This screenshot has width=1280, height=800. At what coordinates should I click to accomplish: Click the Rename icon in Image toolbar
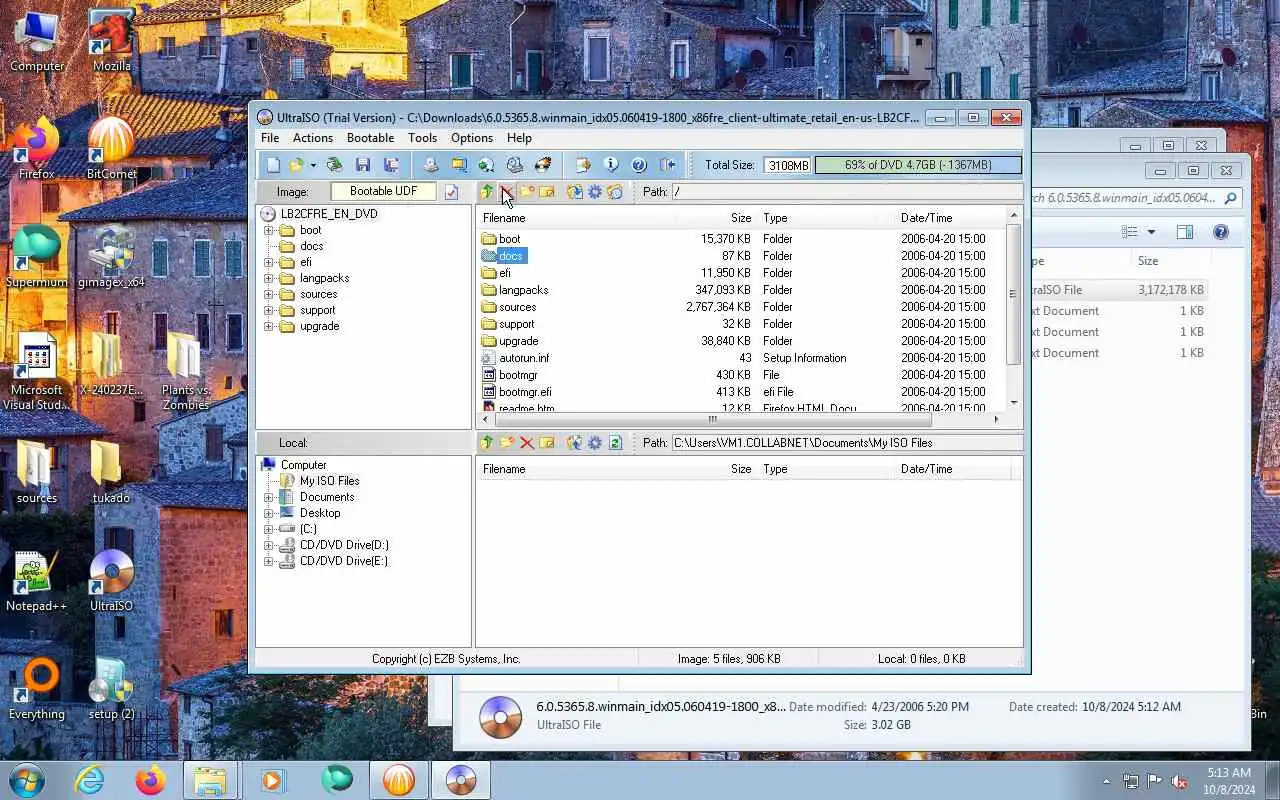point(547,192)
